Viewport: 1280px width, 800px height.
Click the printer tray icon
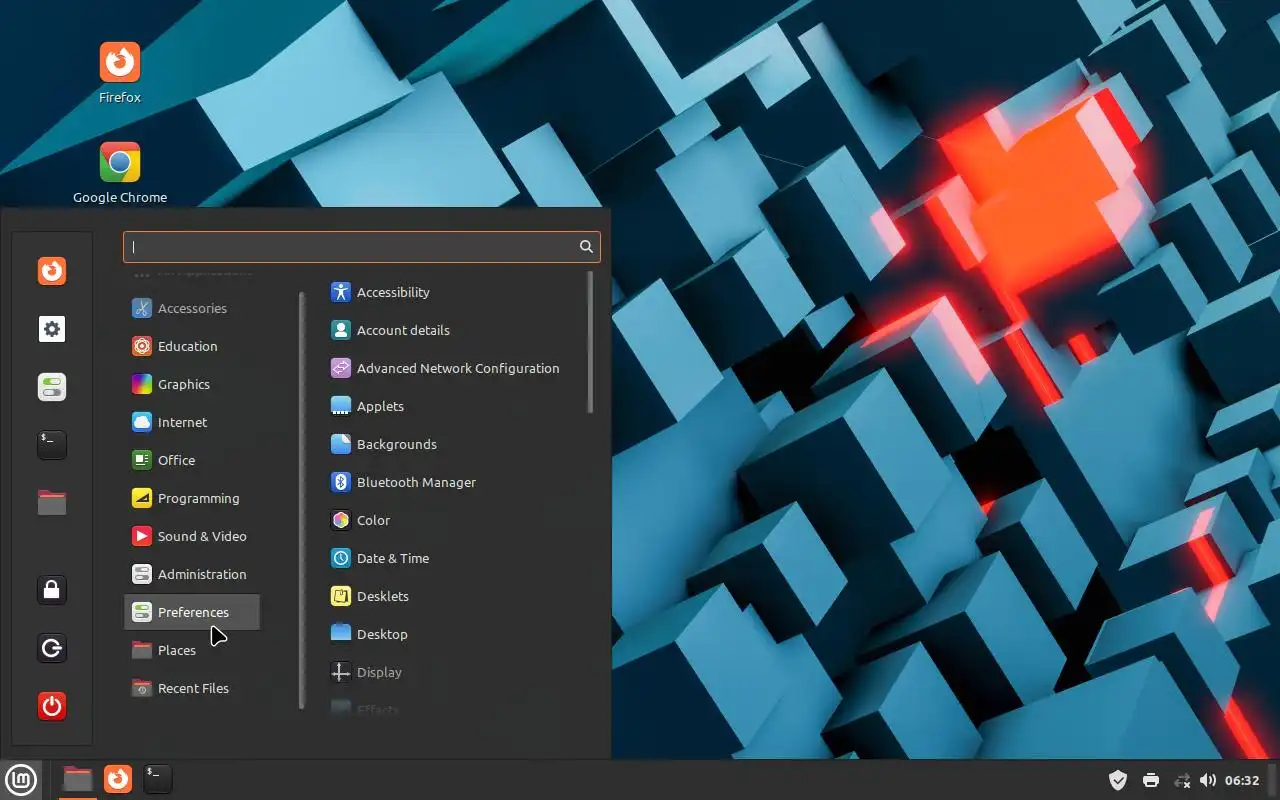(1151, 780)
